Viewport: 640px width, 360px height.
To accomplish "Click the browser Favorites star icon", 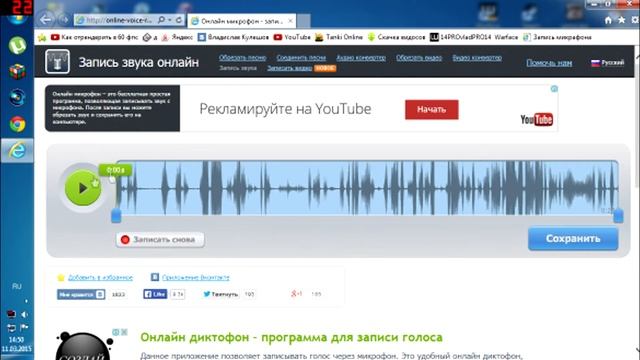I will [x=622, y=20].
